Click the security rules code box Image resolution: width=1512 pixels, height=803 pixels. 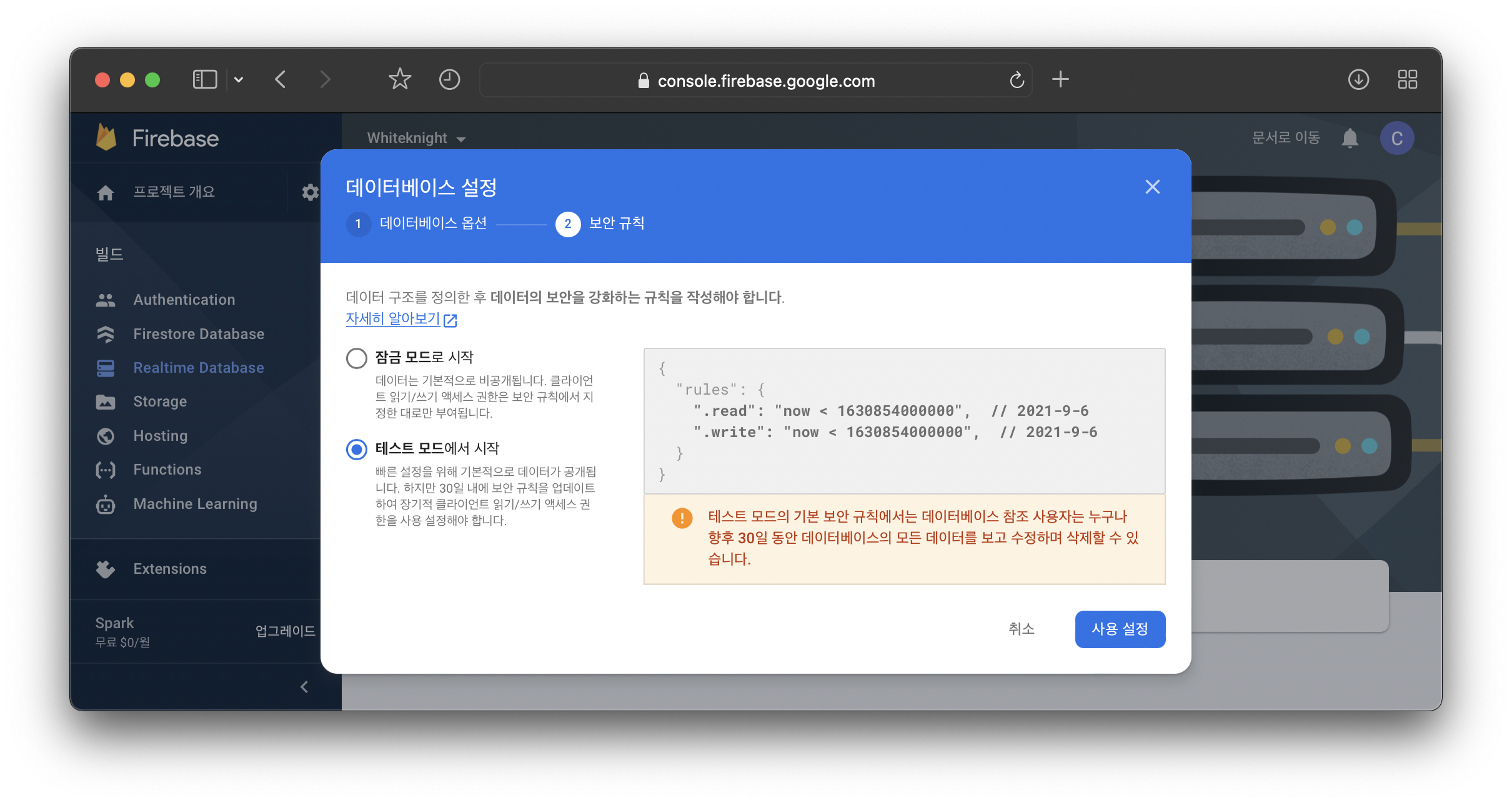(904, 421)
